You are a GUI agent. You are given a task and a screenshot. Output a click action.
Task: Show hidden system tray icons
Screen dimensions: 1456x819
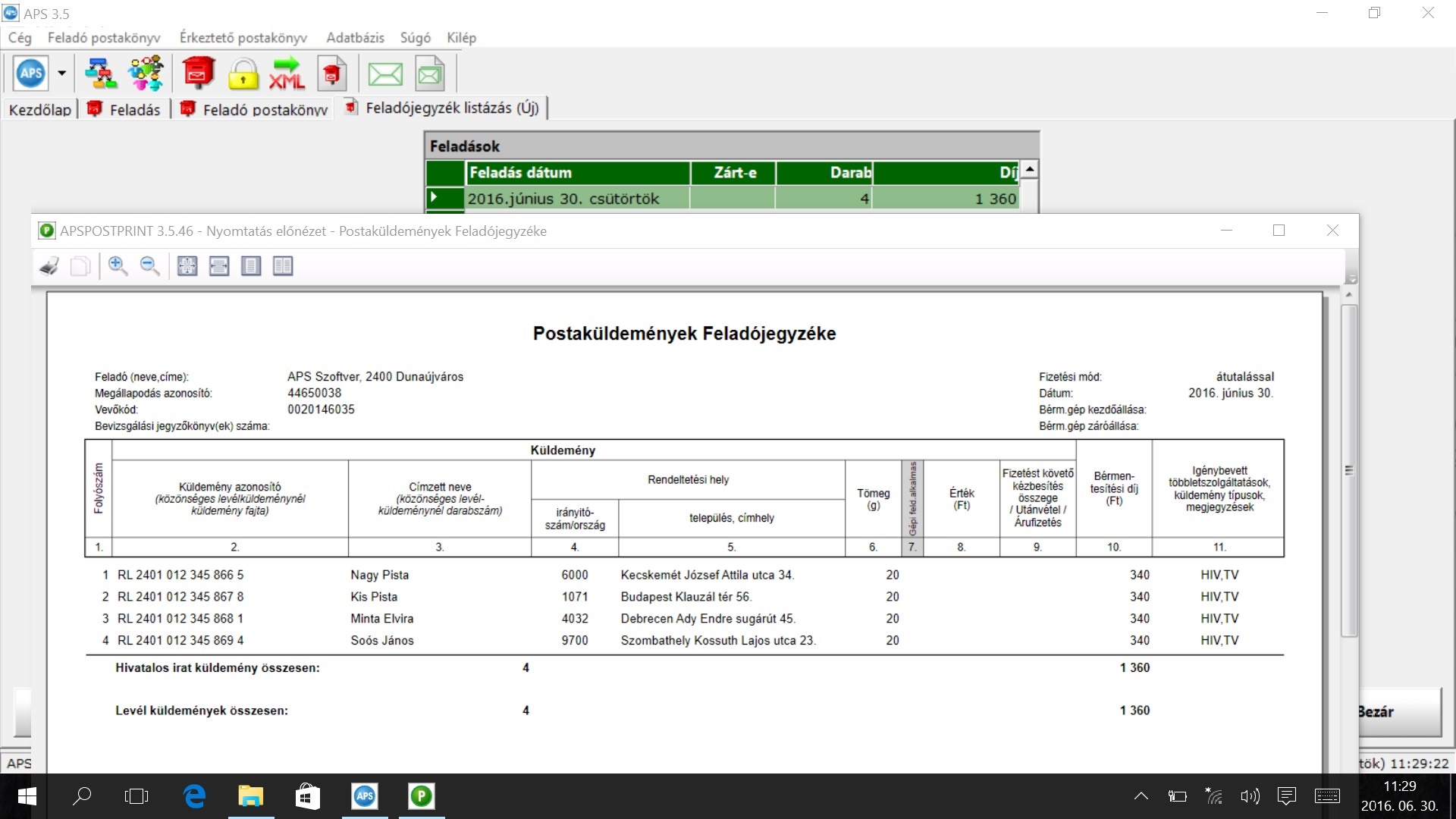pyautogui.click(x=1141, y=796)
